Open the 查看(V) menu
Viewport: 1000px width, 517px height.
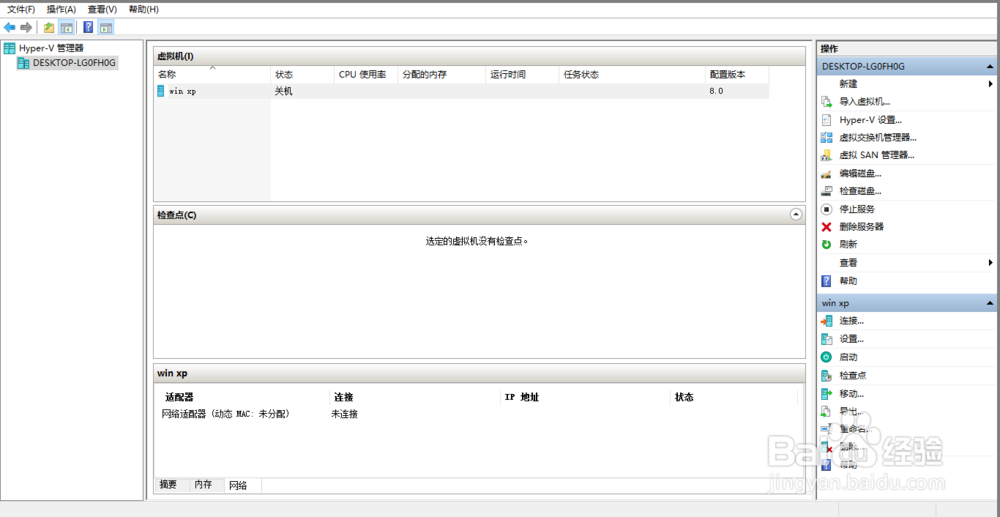pyautogui.click(x=102, y=10)
